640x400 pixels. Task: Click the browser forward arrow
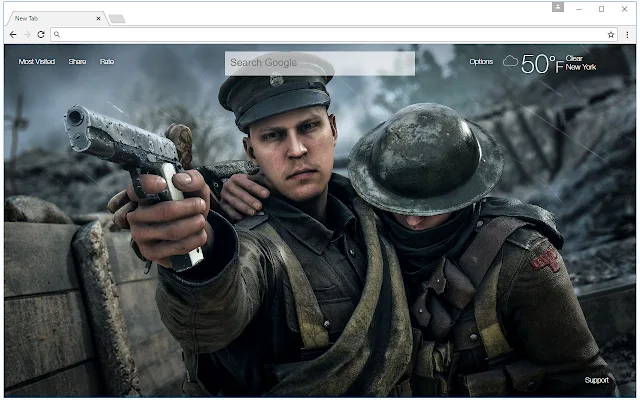pyautogui.click(x=27, y=35)
